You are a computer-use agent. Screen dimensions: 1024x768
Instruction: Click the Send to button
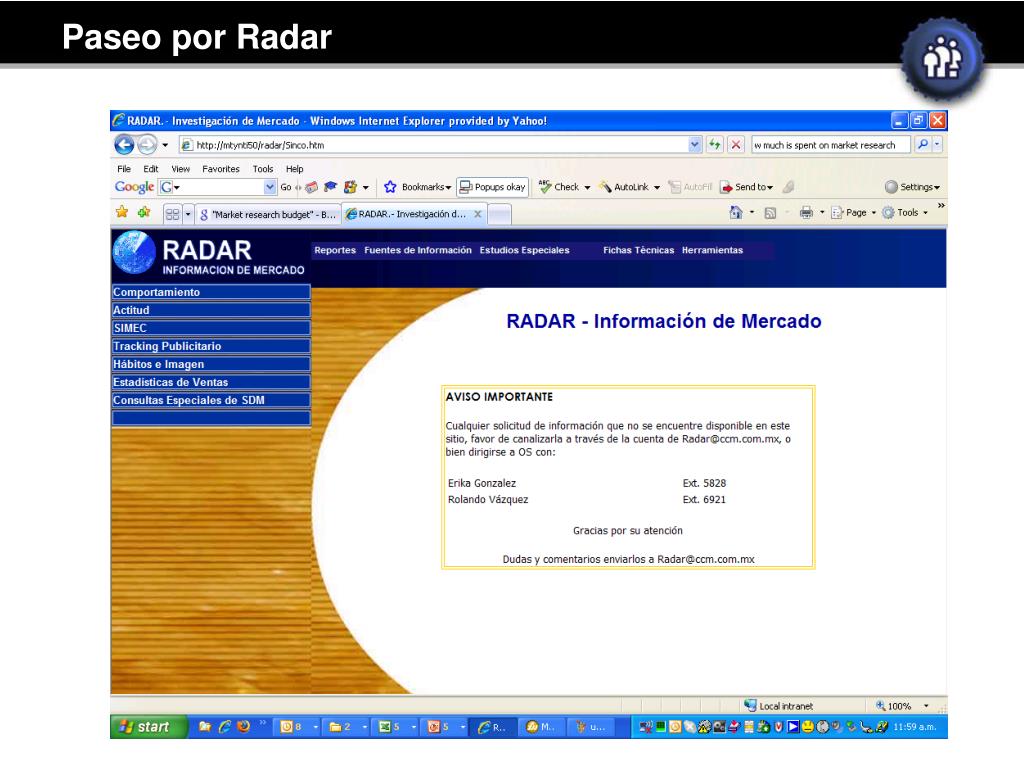pos(746,187)
